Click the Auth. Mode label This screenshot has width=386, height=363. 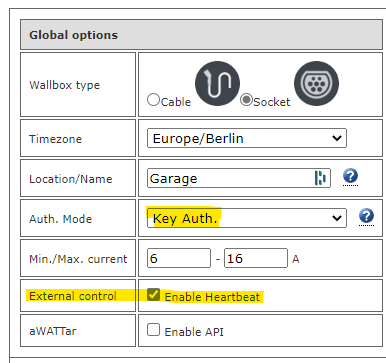60,219
